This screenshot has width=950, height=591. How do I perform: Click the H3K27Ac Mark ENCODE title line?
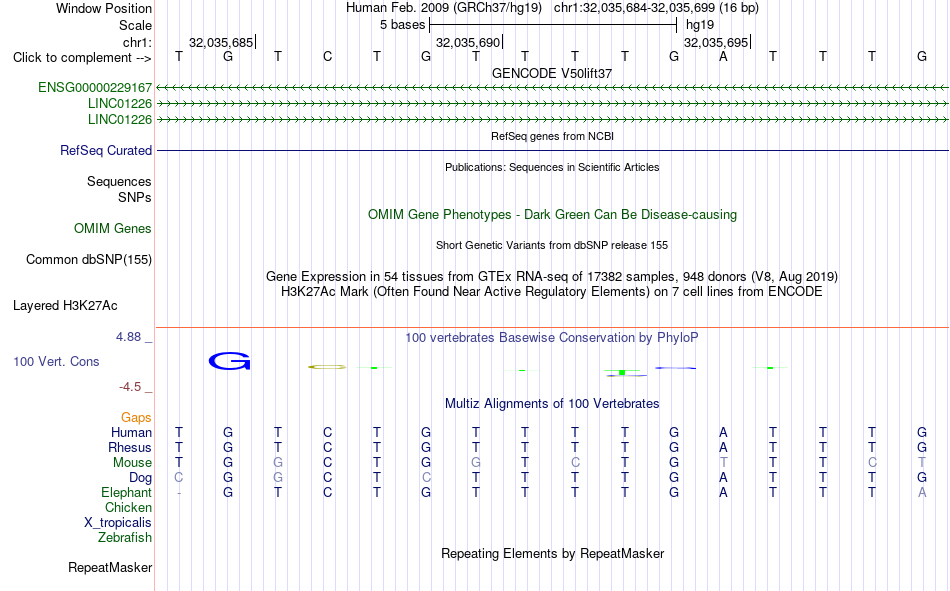552,292
